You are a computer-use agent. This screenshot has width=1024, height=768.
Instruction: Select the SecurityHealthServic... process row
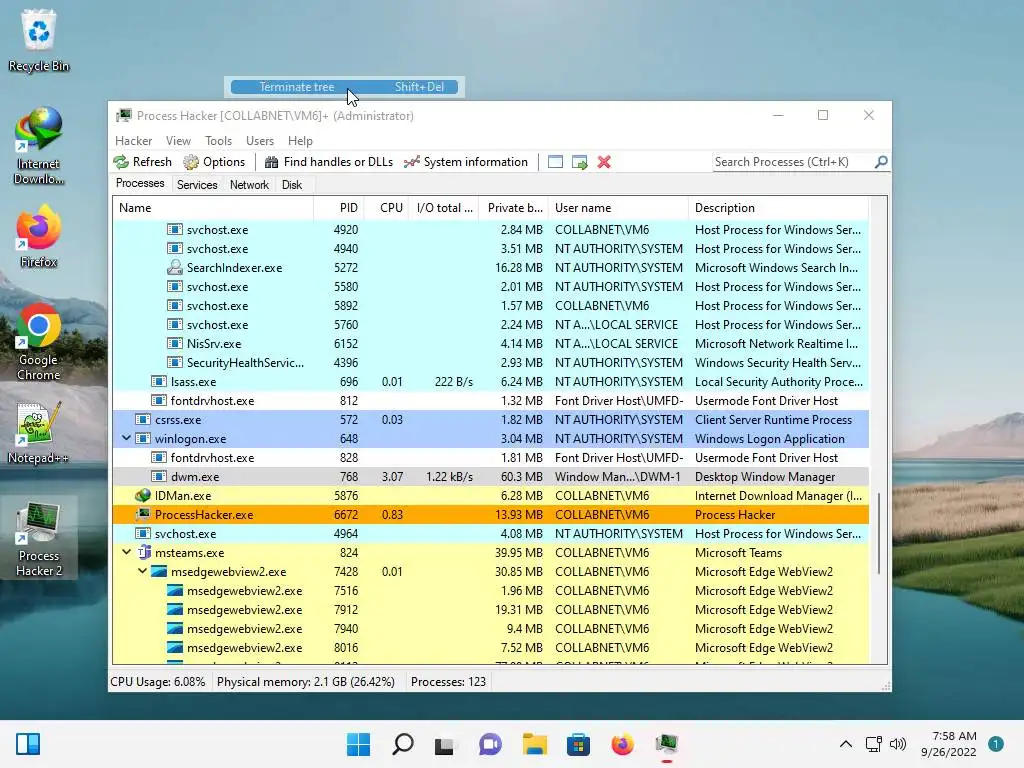click(490, 362)
